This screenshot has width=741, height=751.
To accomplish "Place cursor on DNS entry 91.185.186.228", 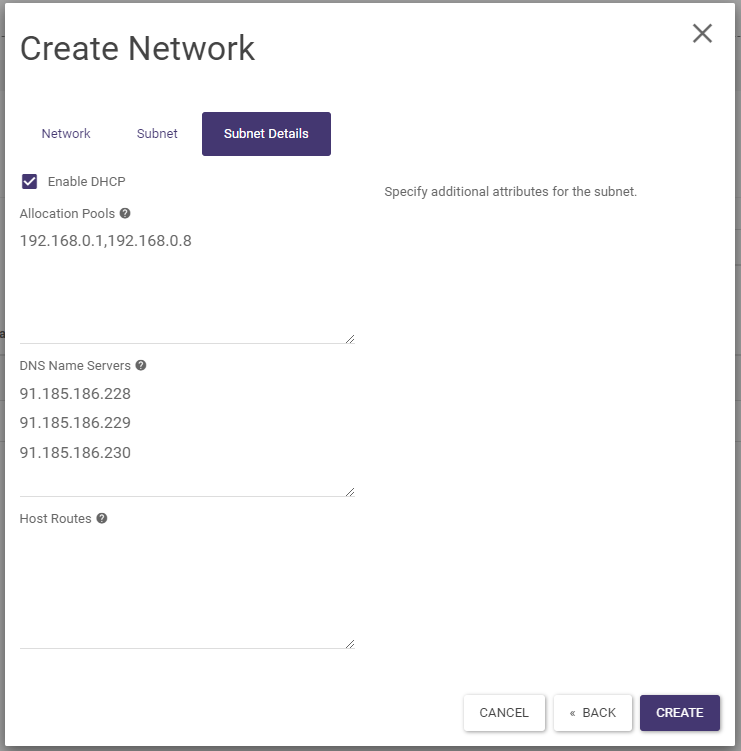I will [x=75, y=394].
